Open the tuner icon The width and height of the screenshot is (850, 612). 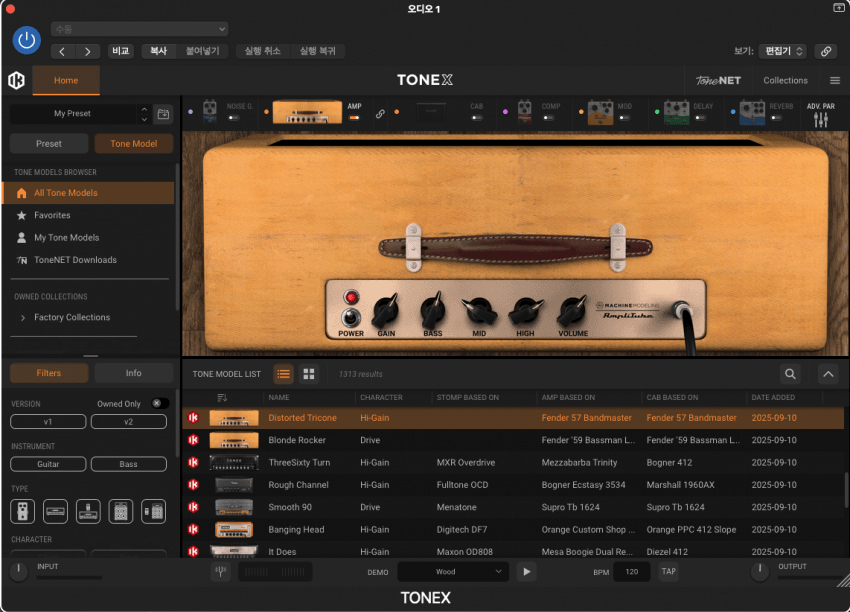pos(221,571)
